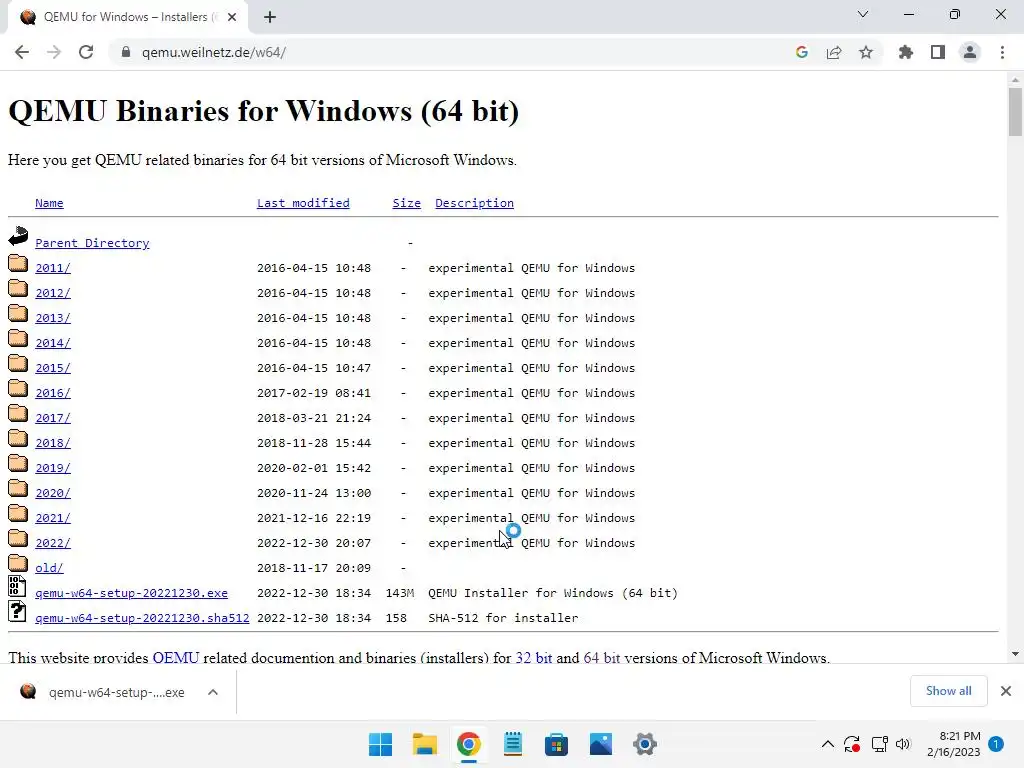This screenshot has height=768, width=1024.
Task: Click the forward navigation arrow
Action: 54,52
